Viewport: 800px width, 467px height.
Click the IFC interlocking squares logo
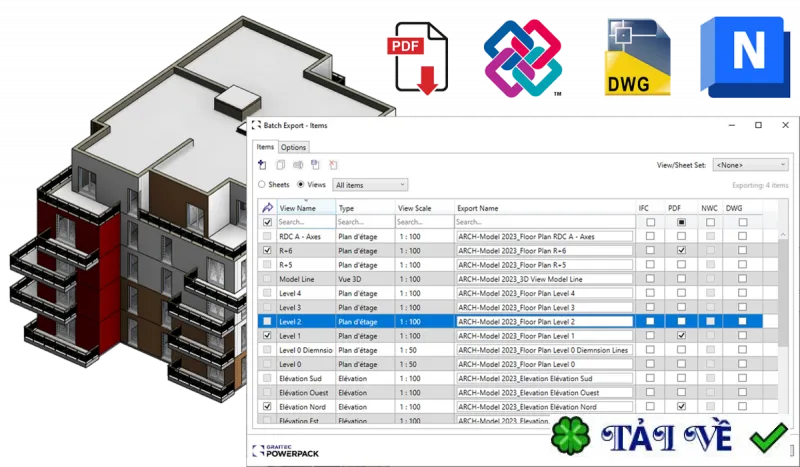click(523, 58)
